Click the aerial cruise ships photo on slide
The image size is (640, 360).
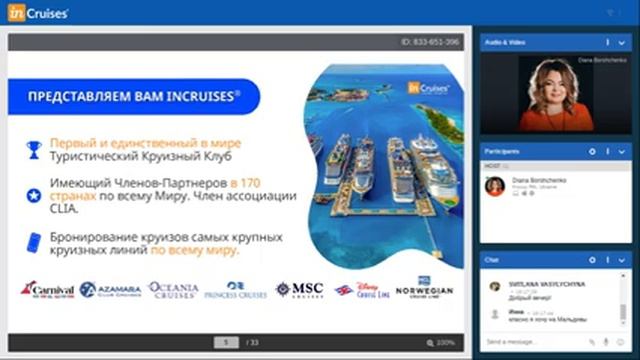(384, 167)
